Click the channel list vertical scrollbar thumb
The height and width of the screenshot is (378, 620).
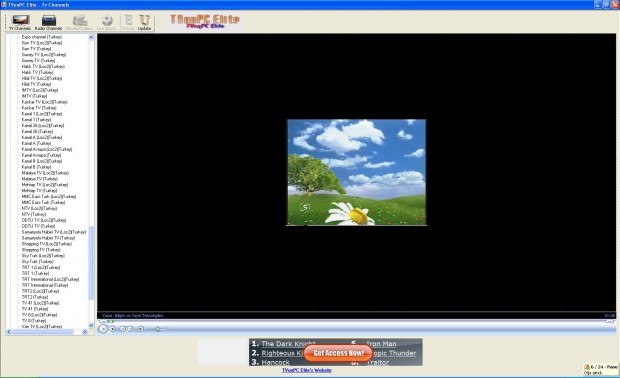tap(91, 263)
